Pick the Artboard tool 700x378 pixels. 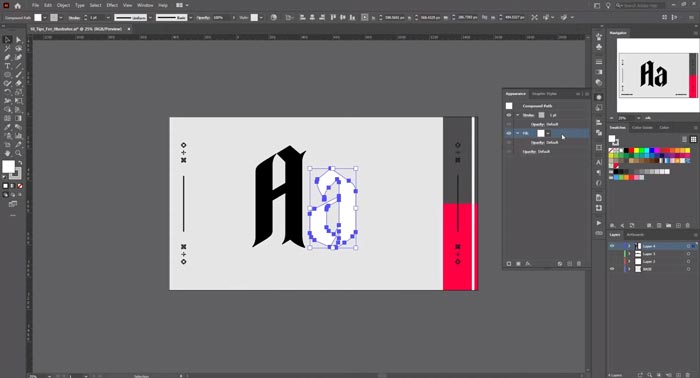click(7, 144)
